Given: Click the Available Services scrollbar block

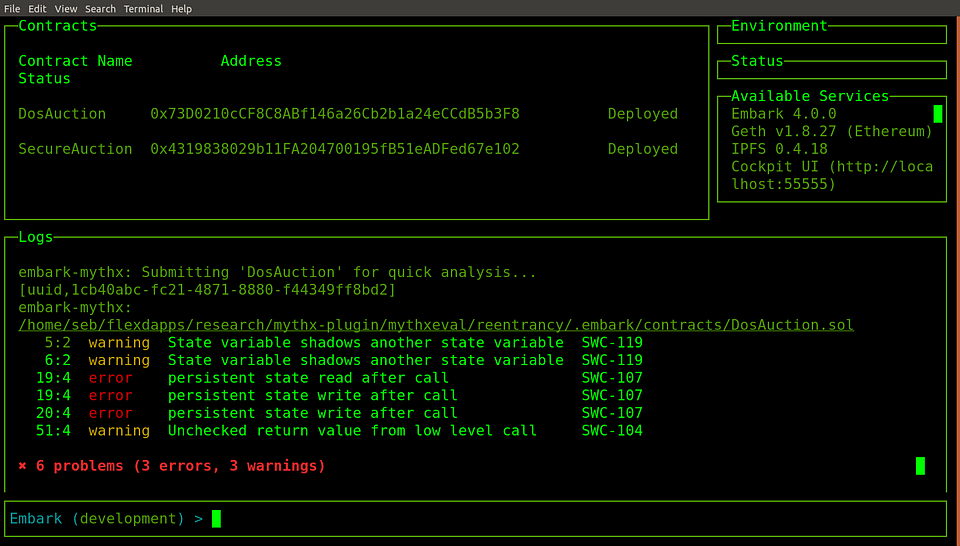Looking at the screenshot, I should click(x=937, y=114).
